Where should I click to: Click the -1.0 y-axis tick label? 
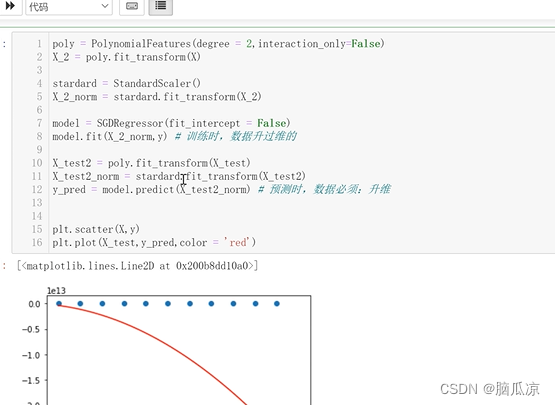pyautogui.click(x=31, y=355)
